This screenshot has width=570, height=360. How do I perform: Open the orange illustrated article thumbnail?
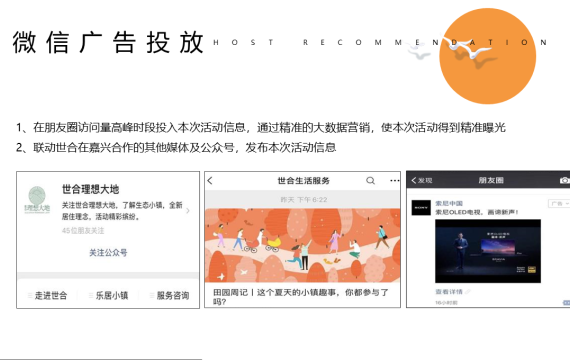point(302,245)
